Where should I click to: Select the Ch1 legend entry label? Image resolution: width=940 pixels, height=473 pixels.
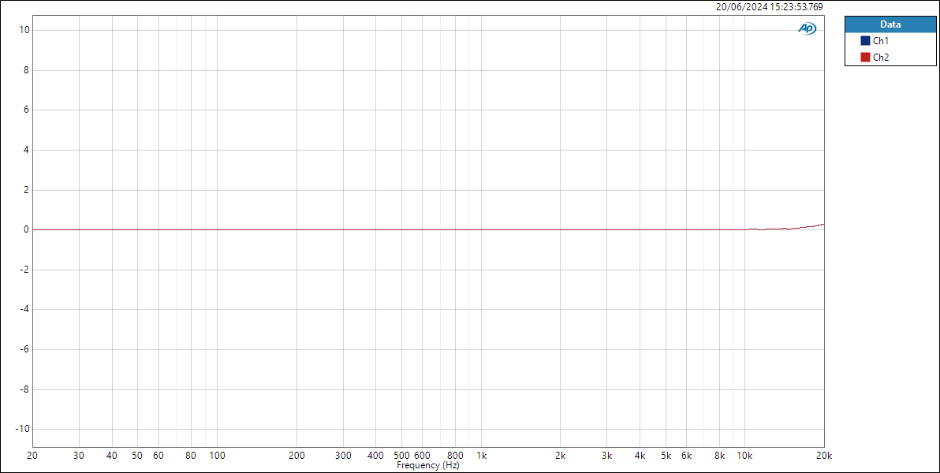[881, 41]
